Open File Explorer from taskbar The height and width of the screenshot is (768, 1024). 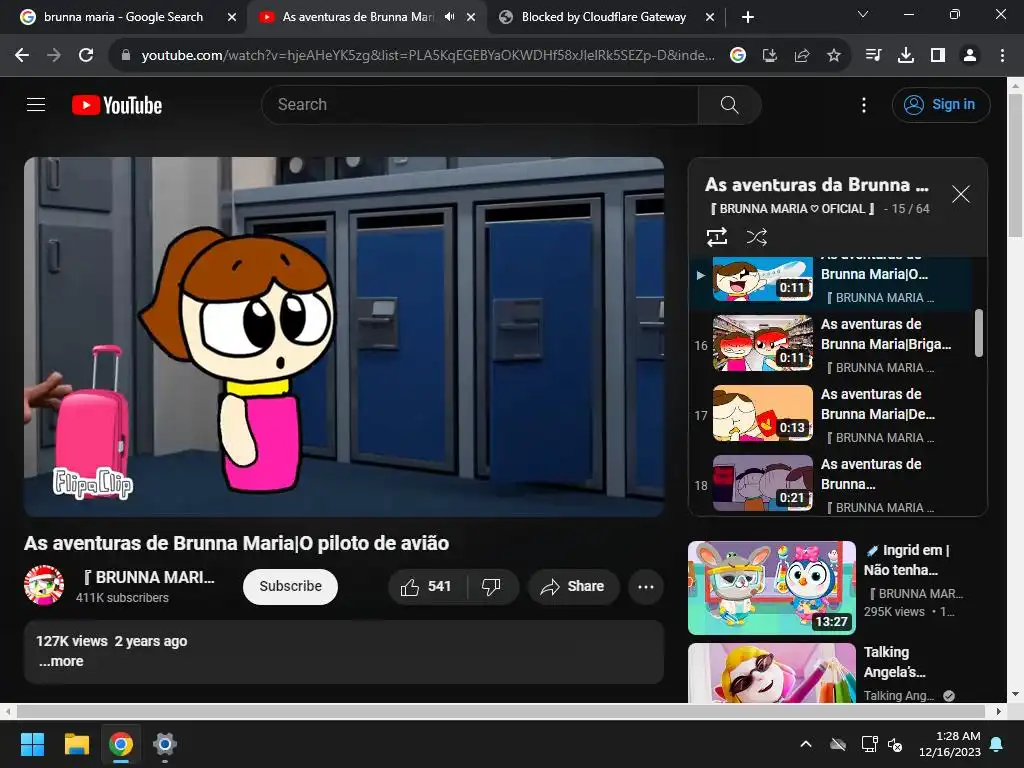pos(76,744)
